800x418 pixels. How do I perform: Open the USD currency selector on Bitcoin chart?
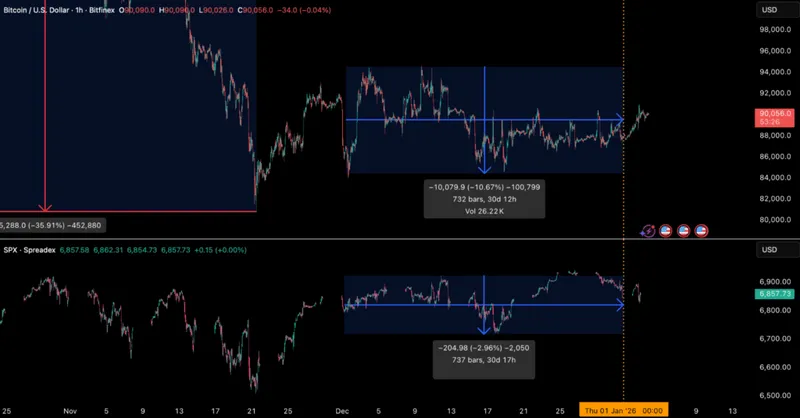[x=769, y=10]
